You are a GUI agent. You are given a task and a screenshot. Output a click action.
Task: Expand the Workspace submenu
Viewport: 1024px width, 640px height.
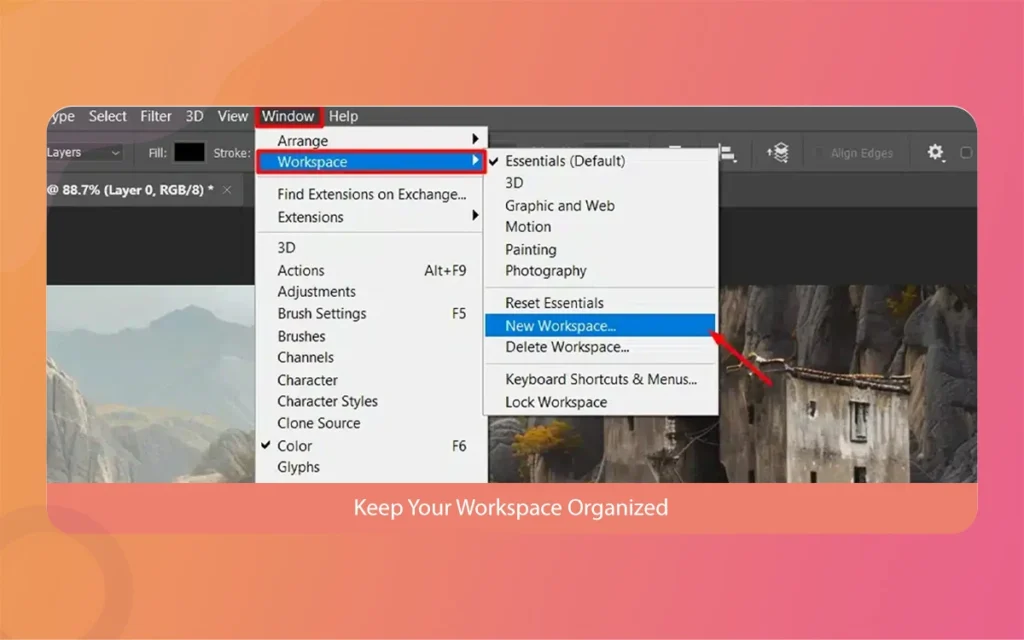(371, 162)
